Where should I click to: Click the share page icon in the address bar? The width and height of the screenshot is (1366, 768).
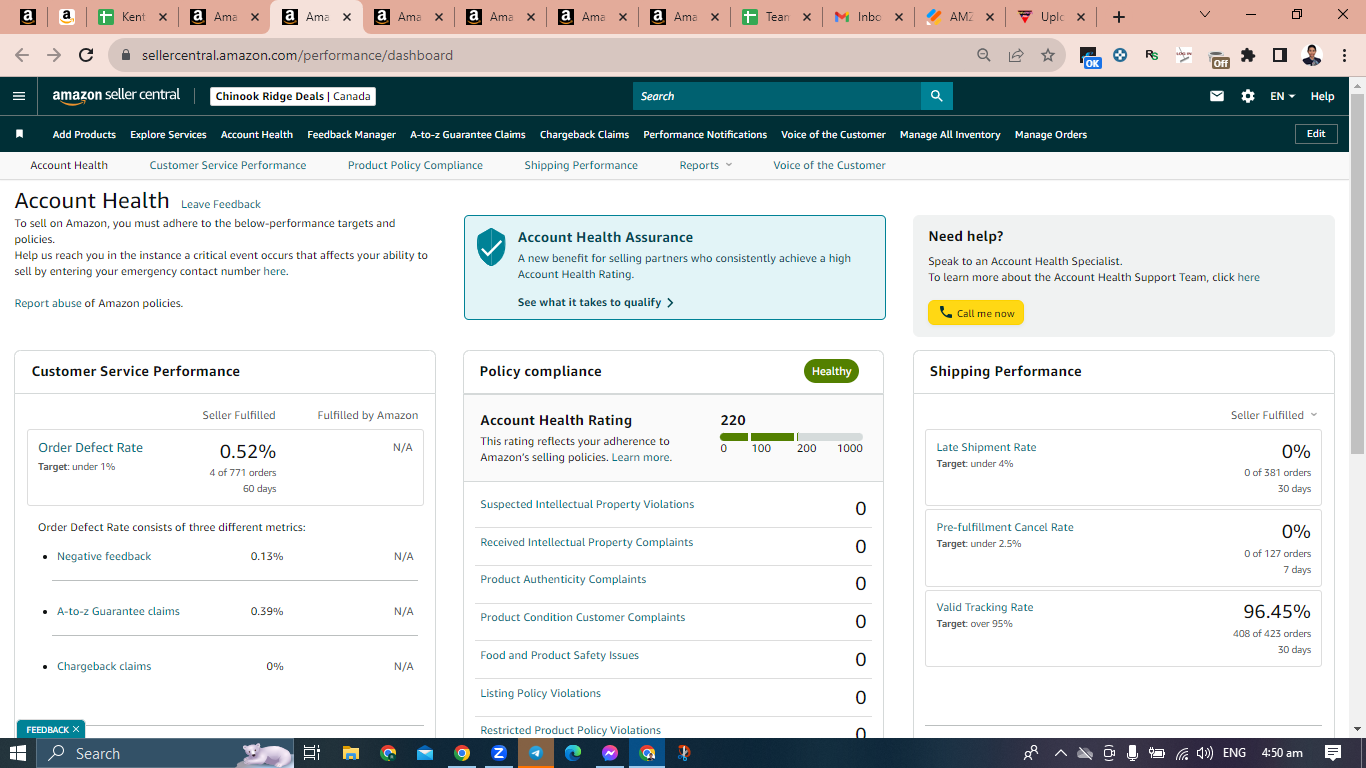click(x=1016, y=56)
